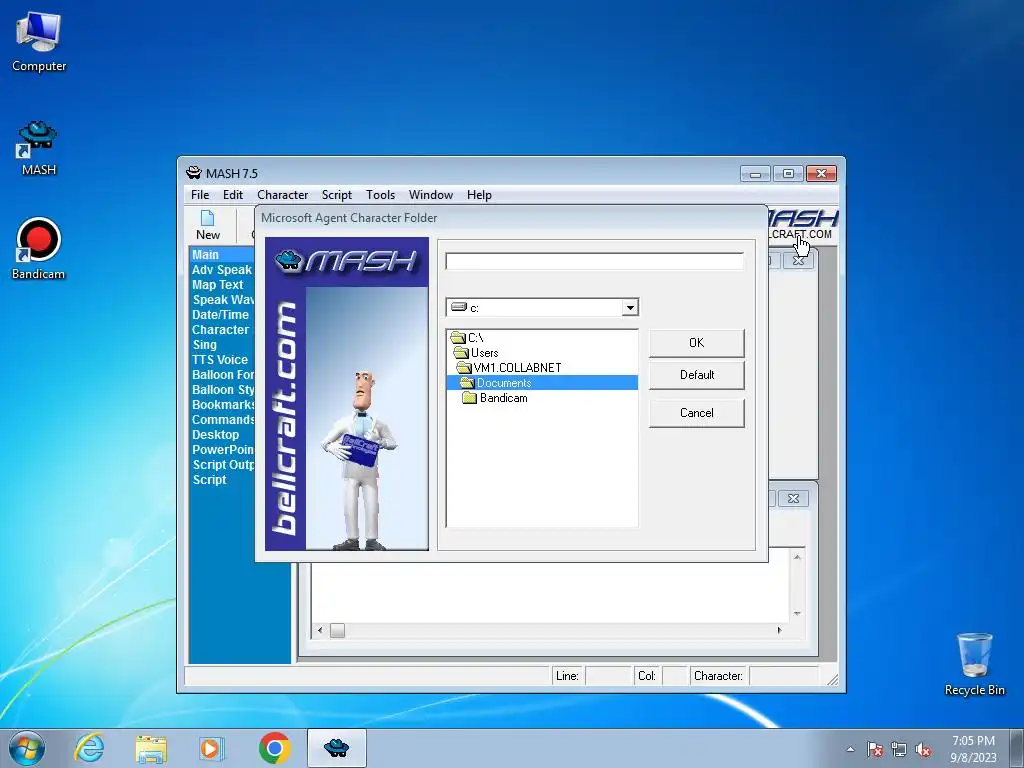Click the script pane scroll right arrow
The image size is (1024, 768).
coord(779,631)
